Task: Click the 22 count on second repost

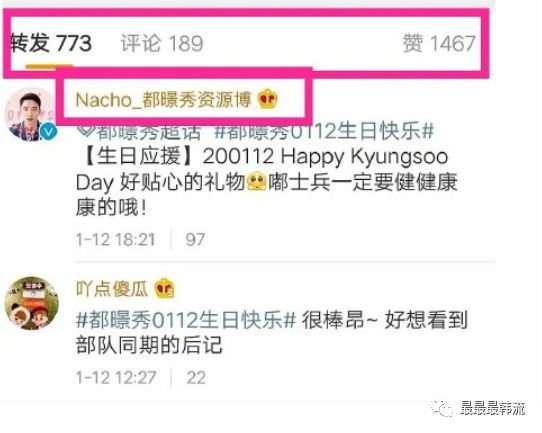Action: [196, 377]
